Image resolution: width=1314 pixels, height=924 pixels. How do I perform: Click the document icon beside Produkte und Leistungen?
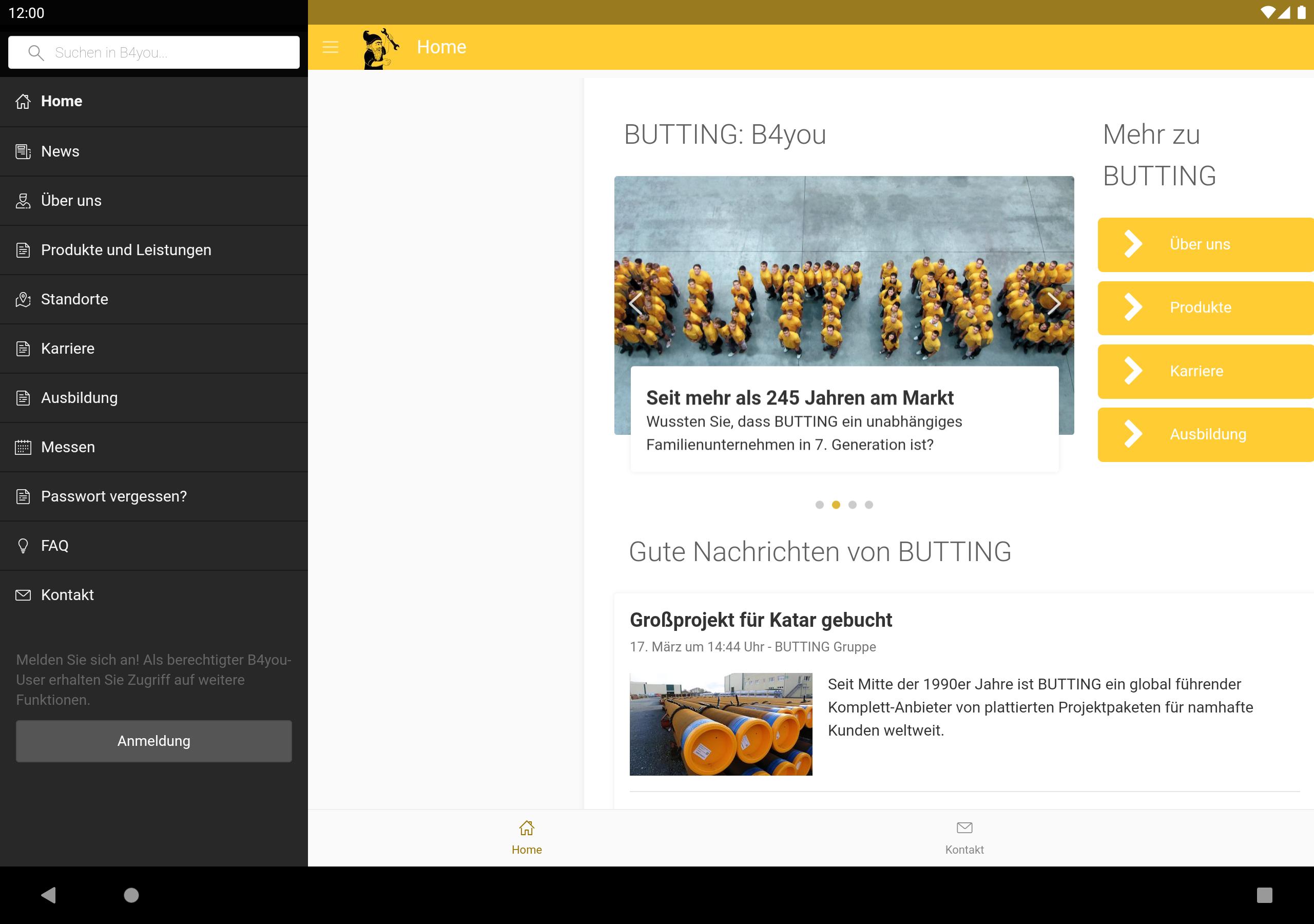23,250
